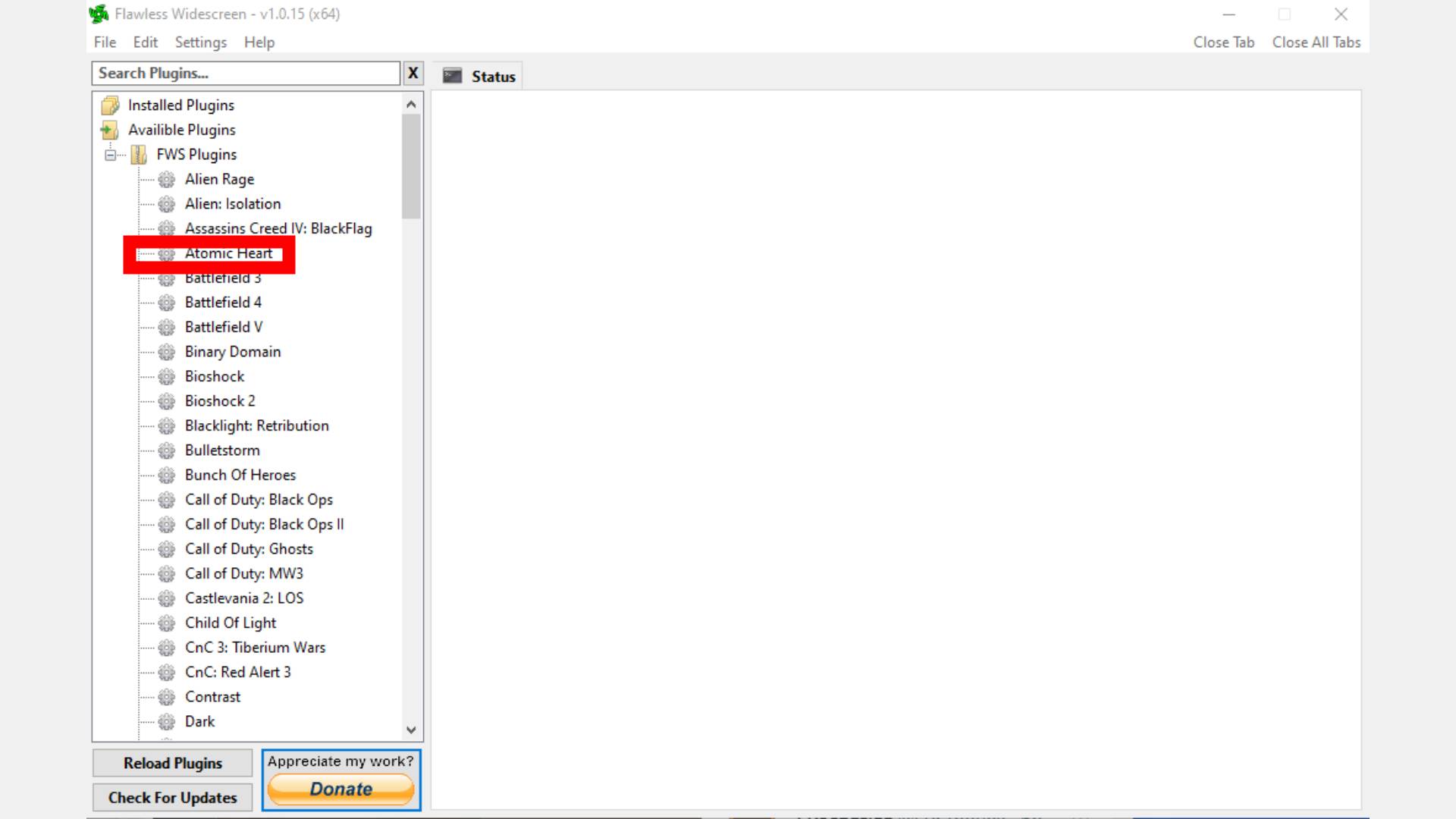Select the Call of Duty: Ghosts plugin
1456x819 pixels.
pyautogui.click(x=249, y=548)
